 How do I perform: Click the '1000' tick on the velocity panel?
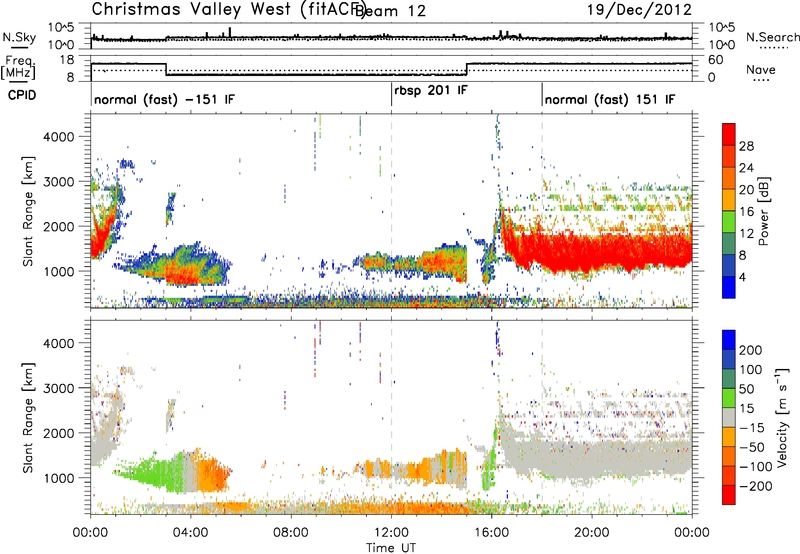pos(59,478)
